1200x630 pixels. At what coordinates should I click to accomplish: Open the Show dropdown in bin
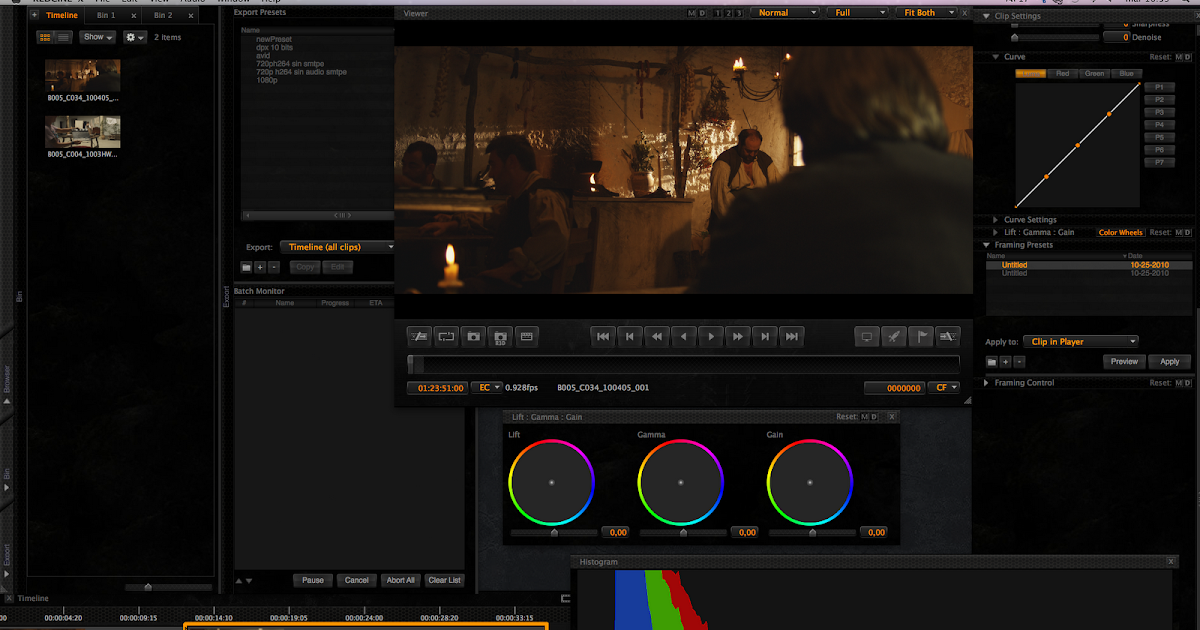click(x=97, y=37)
